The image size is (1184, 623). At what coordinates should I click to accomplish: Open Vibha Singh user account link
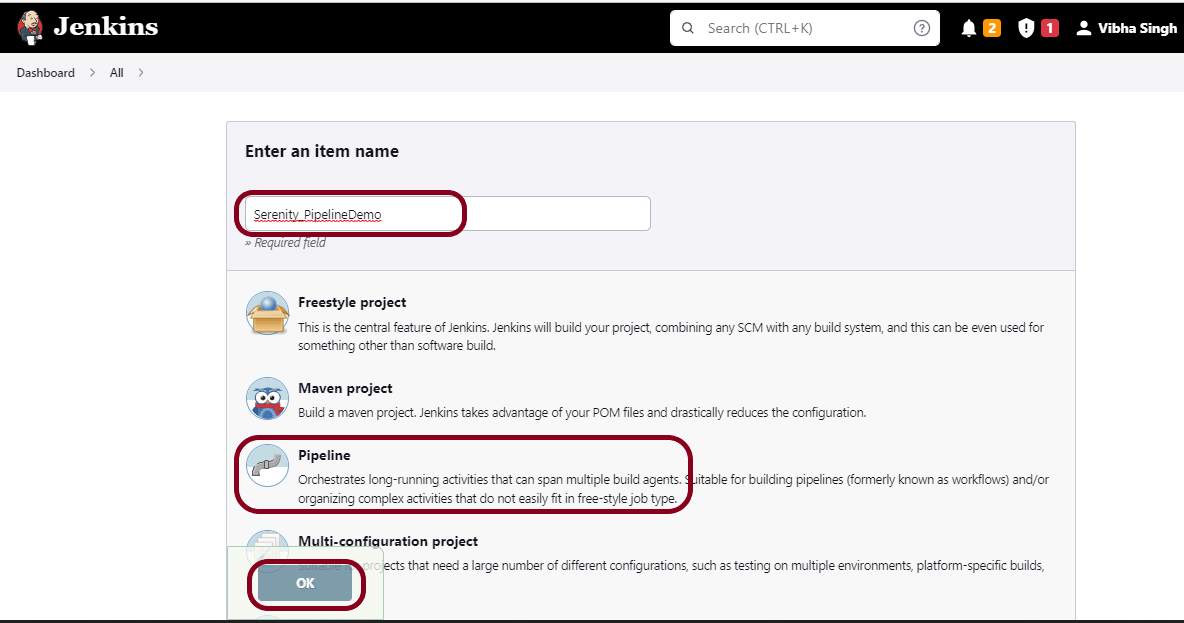1137,28
